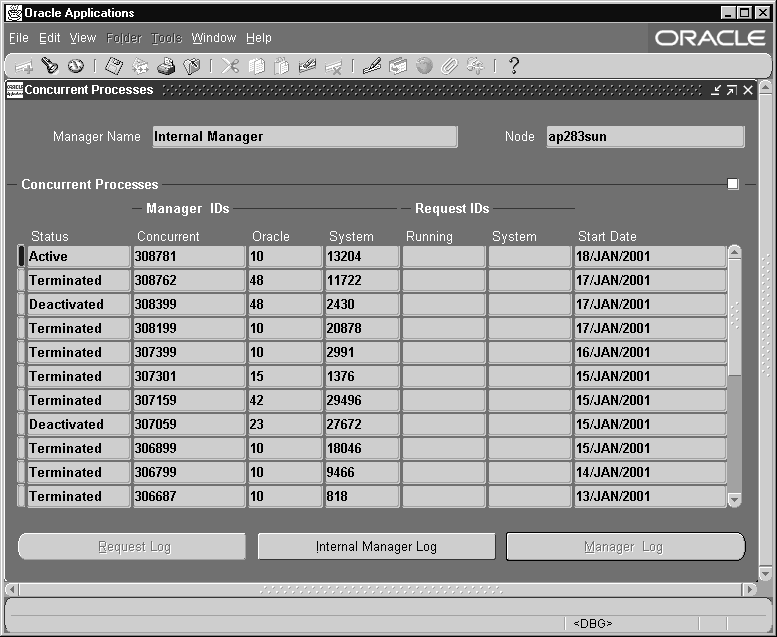The image size is (777, 637).
Task: Click the Active status cell
Action: [x=78, y=256]
